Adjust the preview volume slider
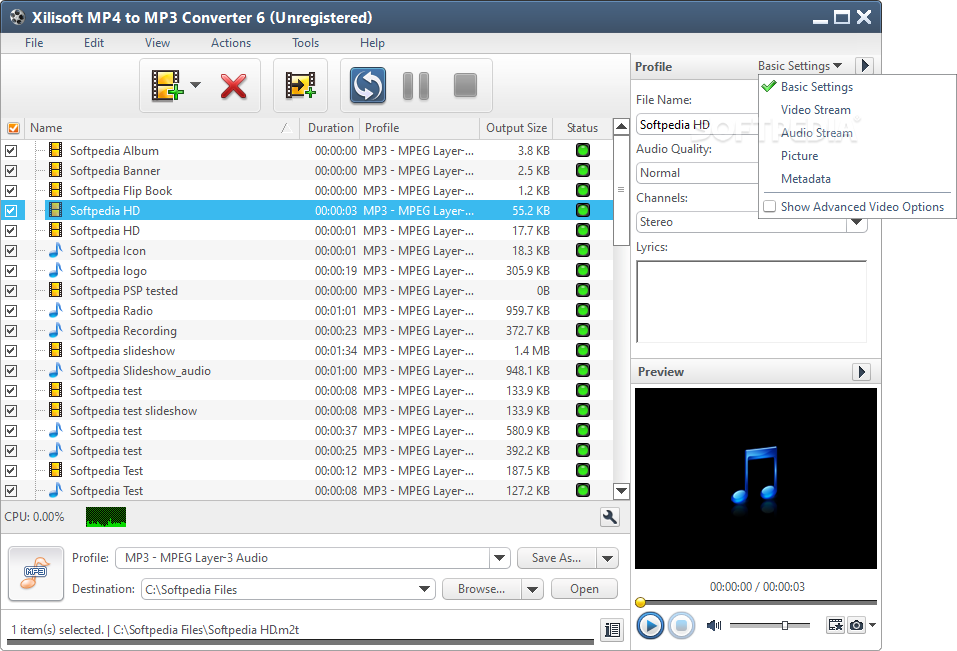This screenshot has width=957, height=651. 785,625
